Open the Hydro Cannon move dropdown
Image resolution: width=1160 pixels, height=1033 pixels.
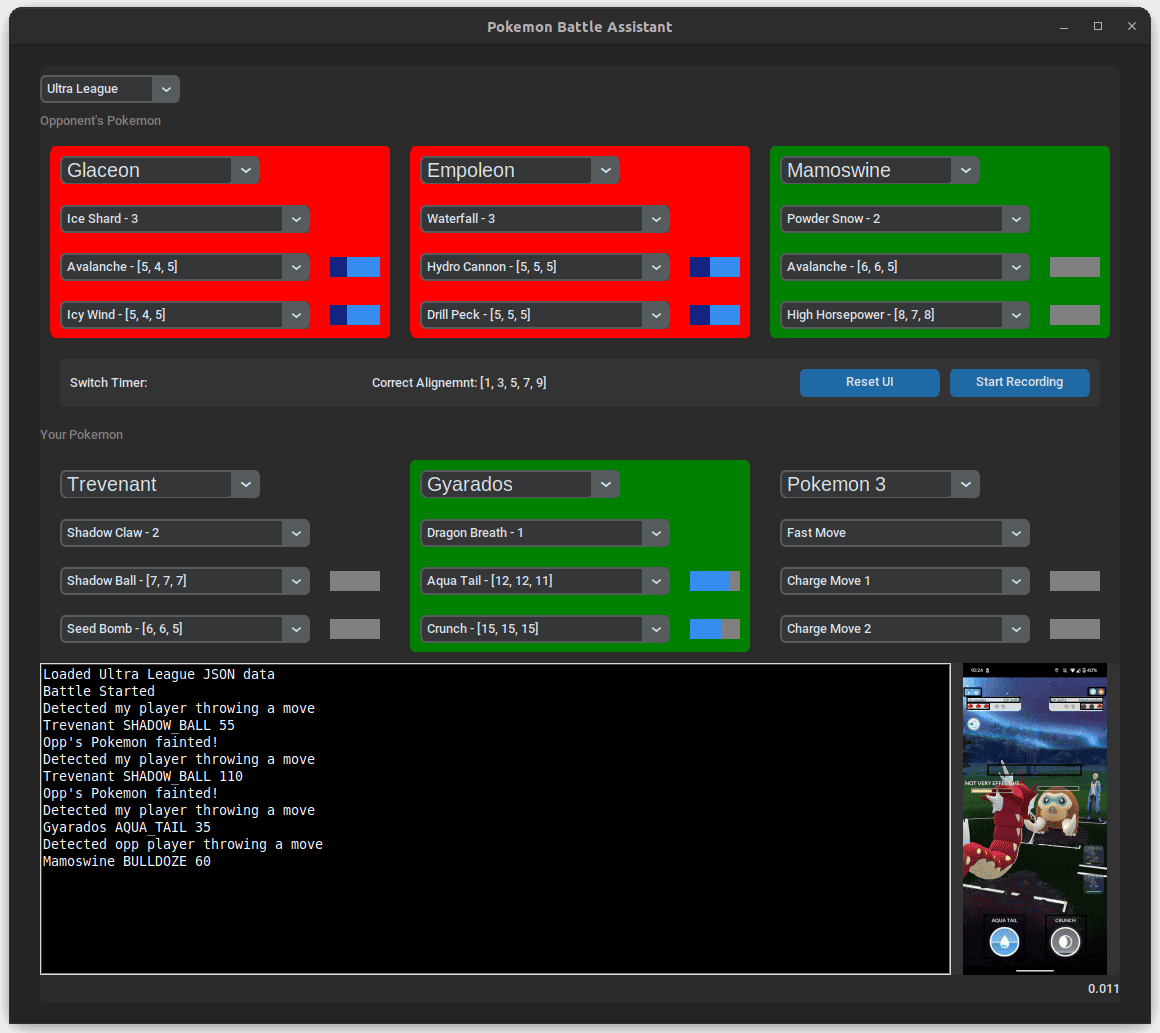pyautogui.click(x=545, y=267)
